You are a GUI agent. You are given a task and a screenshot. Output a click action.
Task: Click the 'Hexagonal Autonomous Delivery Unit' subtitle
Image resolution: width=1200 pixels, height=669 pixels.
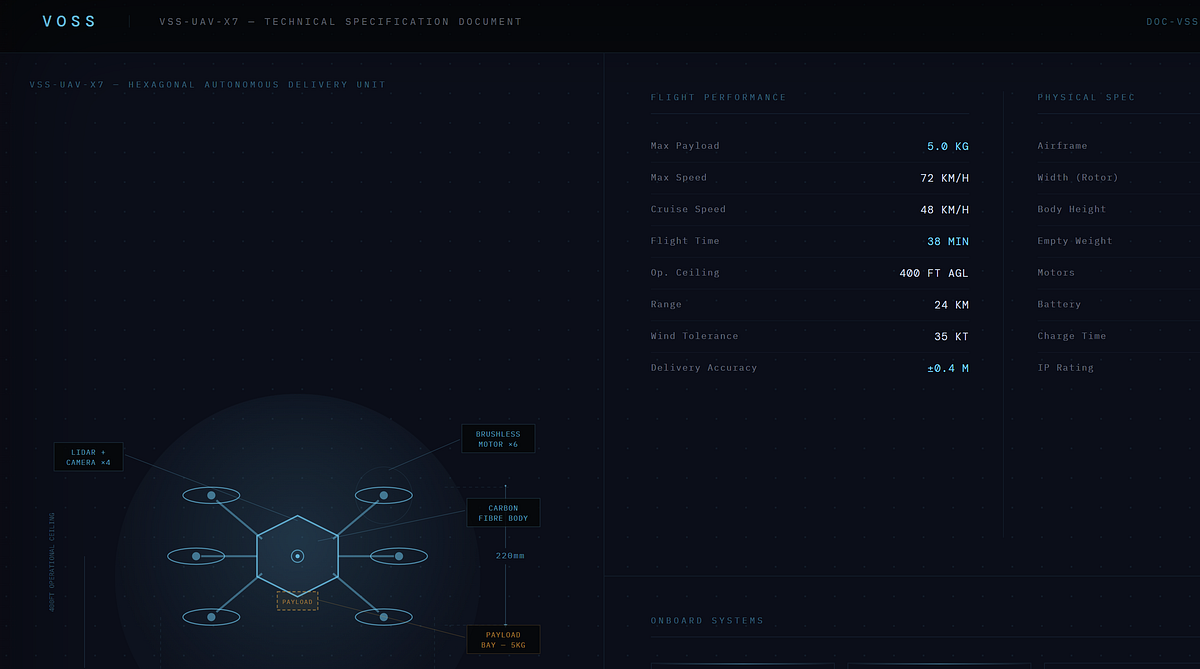click(x=257, y=85)
